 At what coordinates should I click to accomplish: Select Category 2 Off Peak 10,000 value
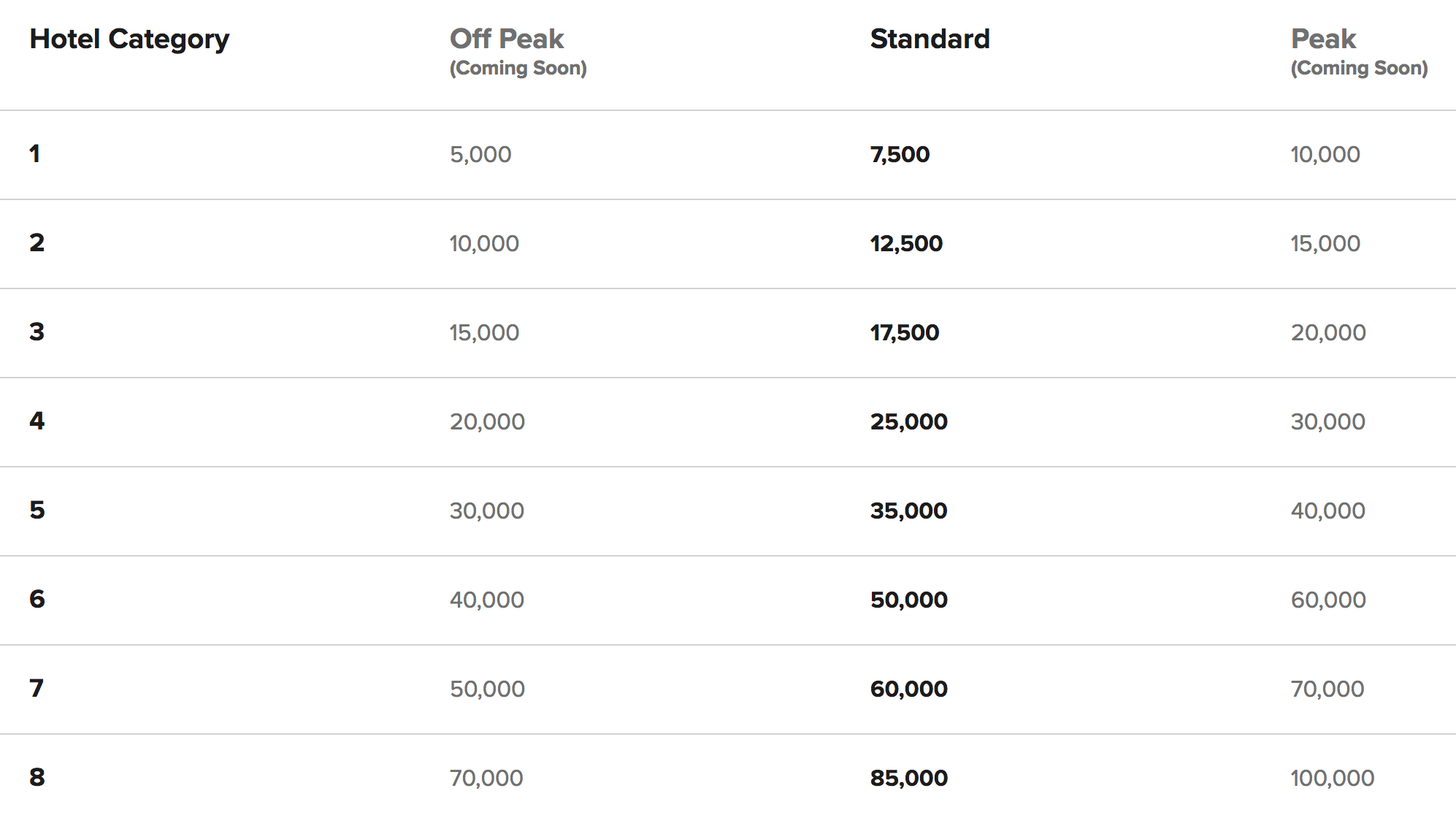(x=484, y=244)
